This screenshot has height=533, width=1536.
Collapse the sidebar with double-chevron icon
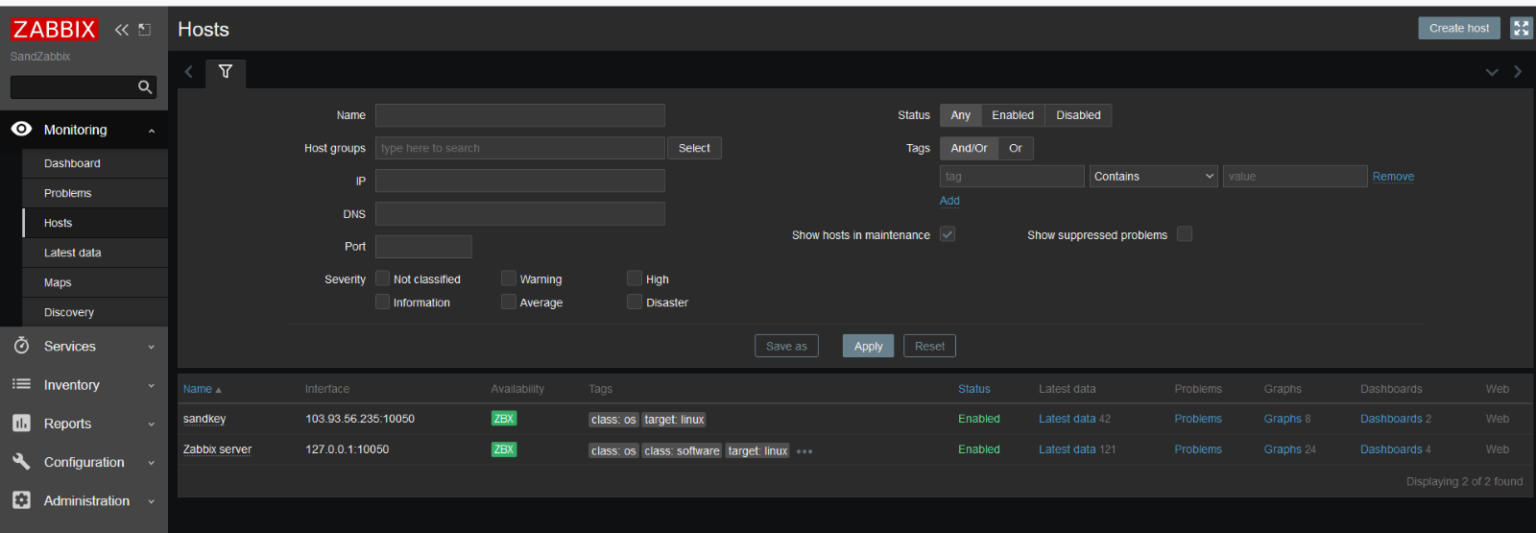tap(122, 30)
